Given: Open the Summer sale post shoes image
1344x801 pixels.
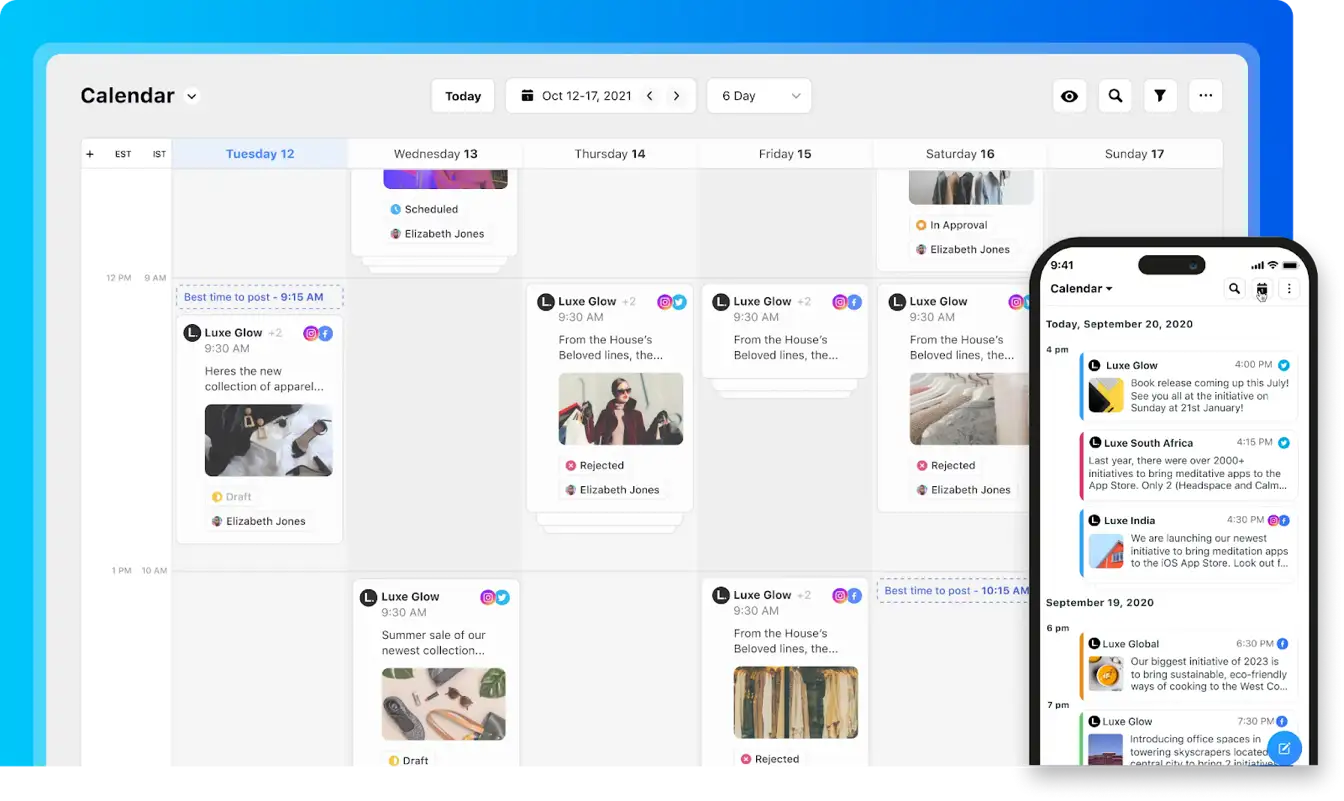Looking at the screenshot, I should 444,704.
